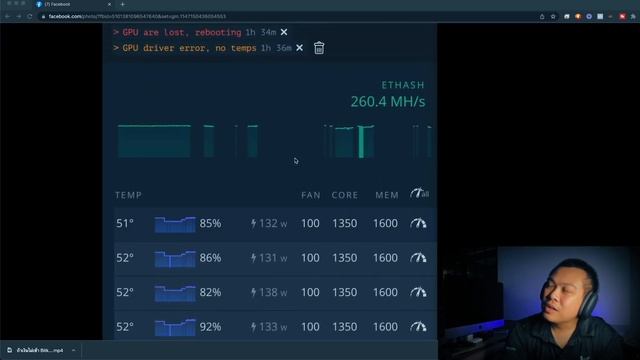Click the 132 w power reading

pyautogui.click(x=269, y=223)
